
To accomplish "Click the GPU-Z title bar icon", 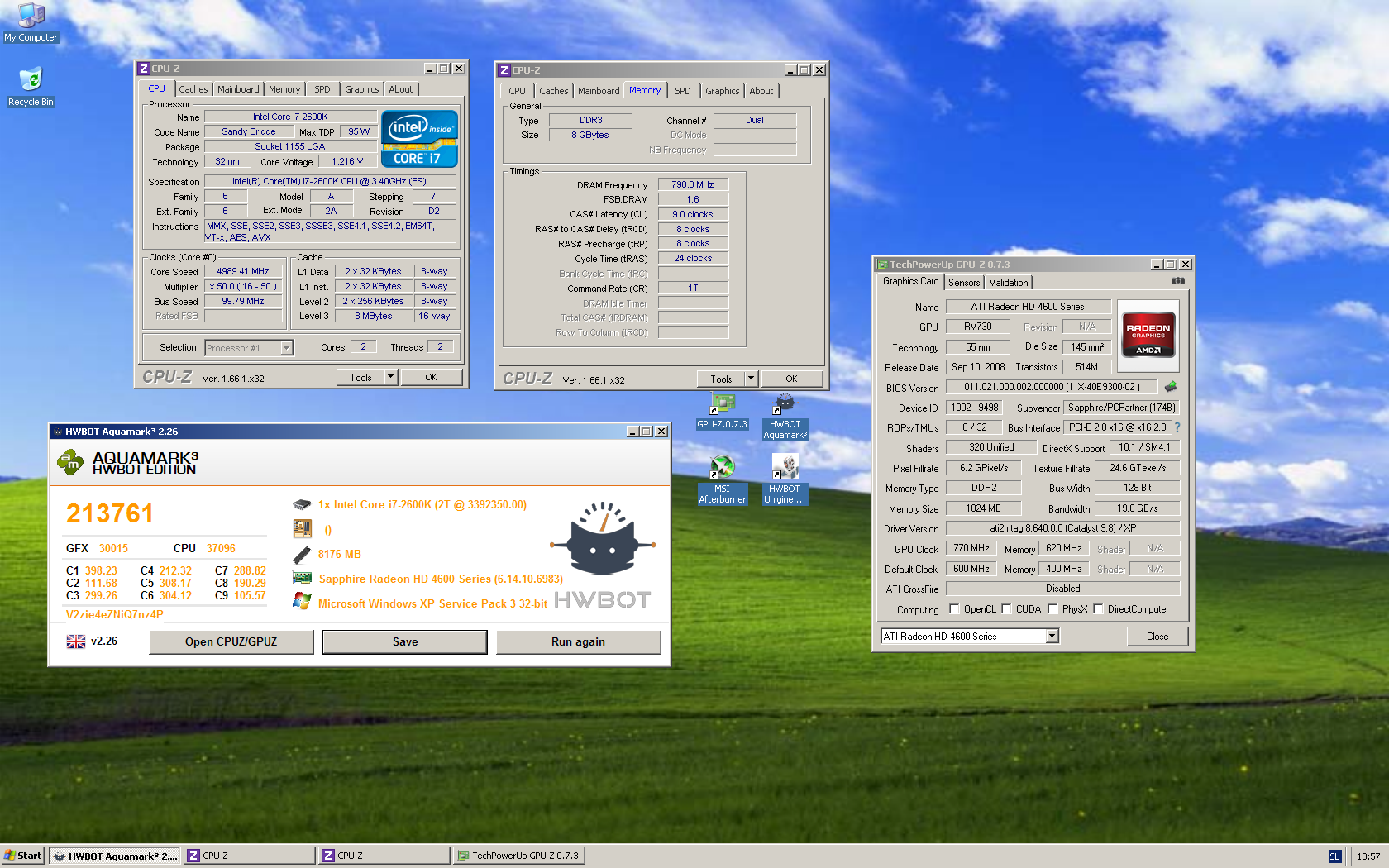I will click(882, 265).
